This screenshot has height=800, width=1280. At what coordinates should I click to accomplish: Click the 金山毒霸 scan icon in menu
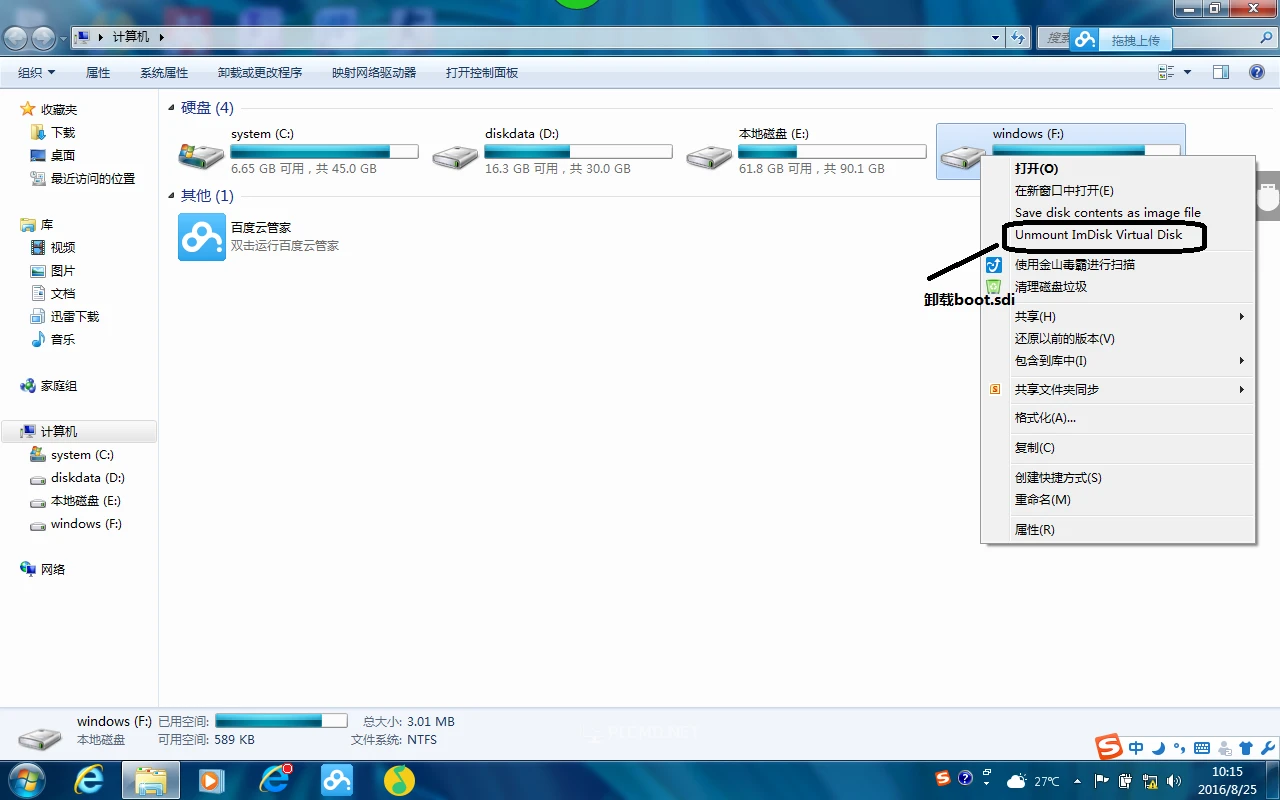click(994, 265)
